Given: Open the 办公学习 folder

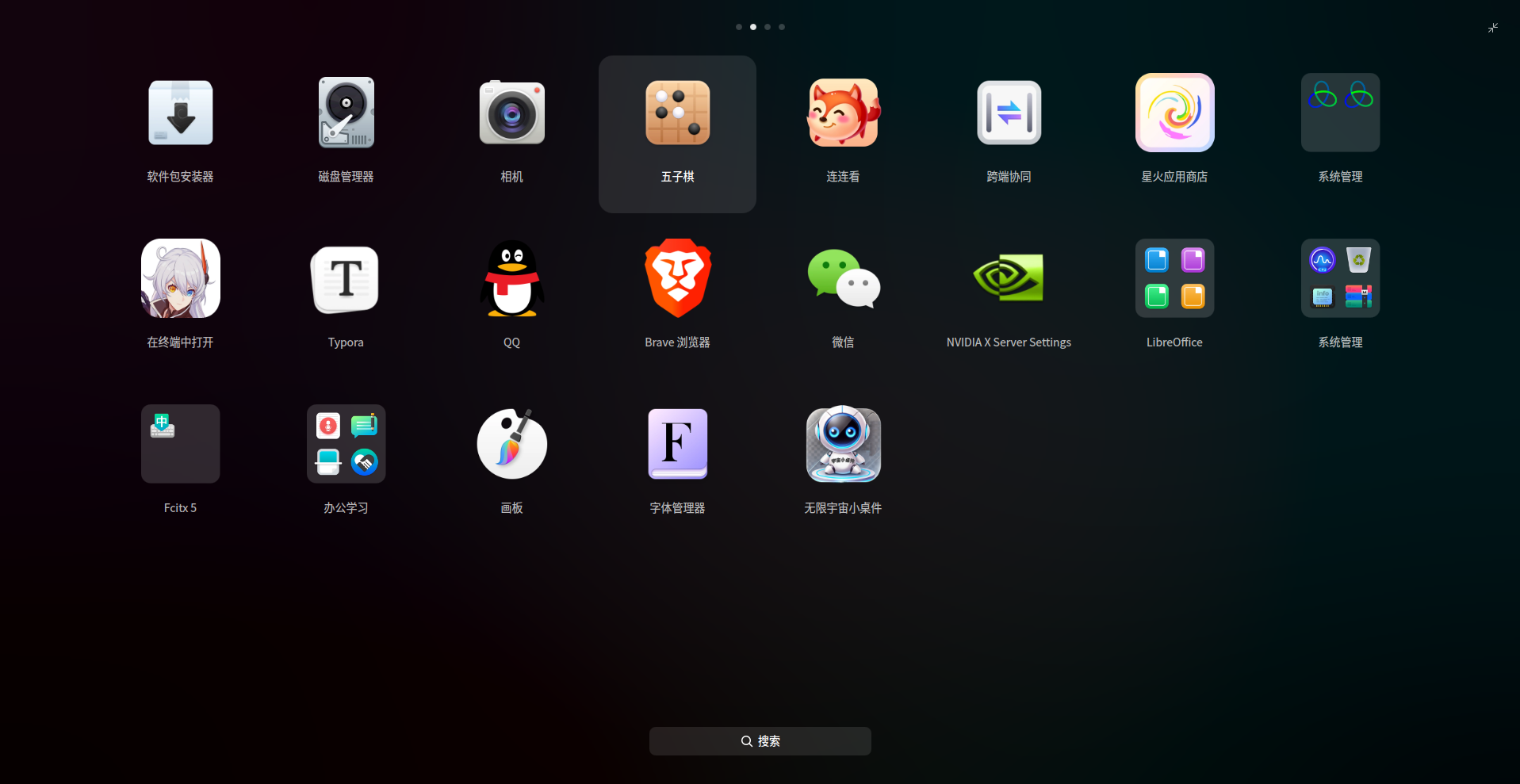Looking at the screenshot, I should tap(346, 444).
